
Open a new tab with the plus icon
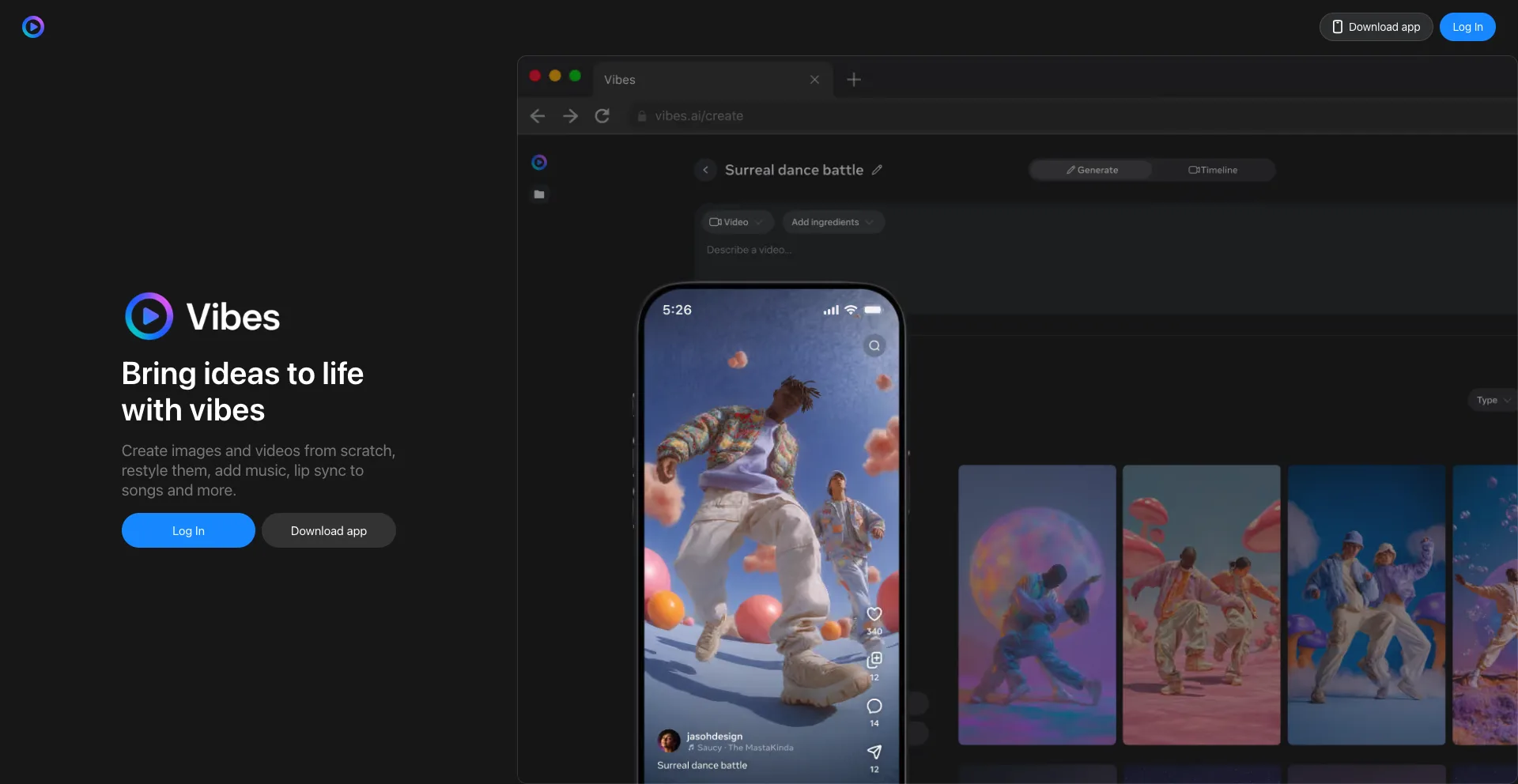(x=854, y=80)
